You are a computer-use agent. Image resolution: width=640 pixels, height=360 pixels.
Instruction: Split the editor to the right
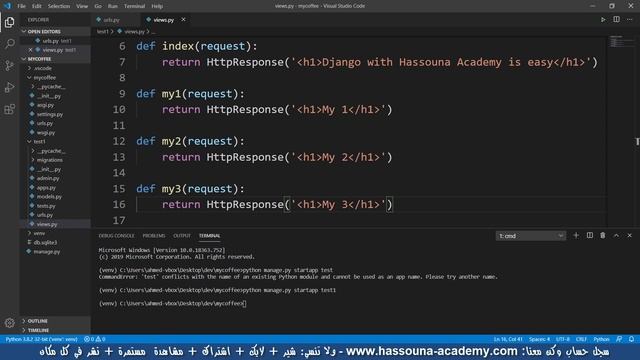[616, 20]
